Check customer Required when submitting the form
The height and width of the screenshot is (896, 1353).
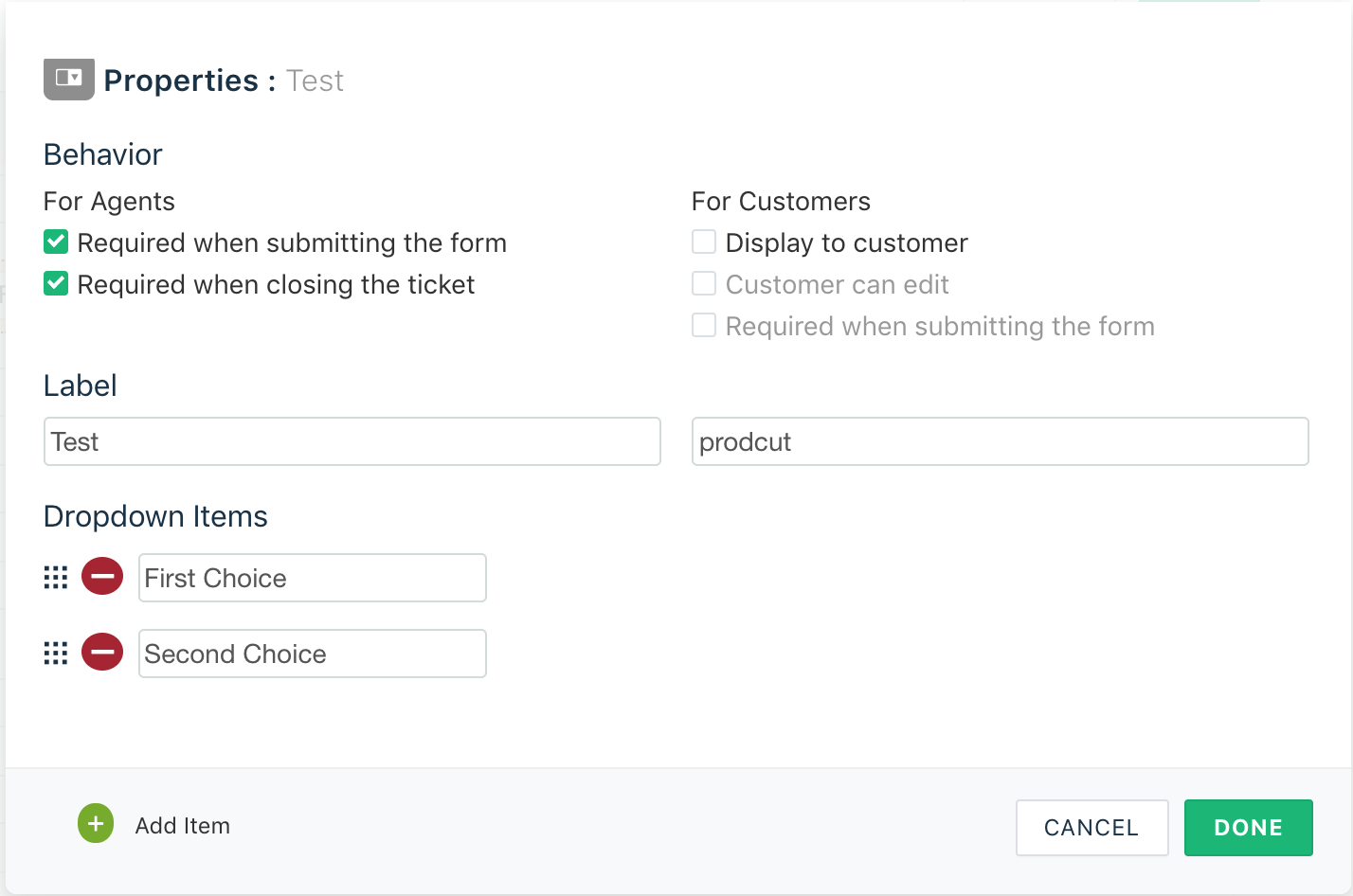click(704, 326)
